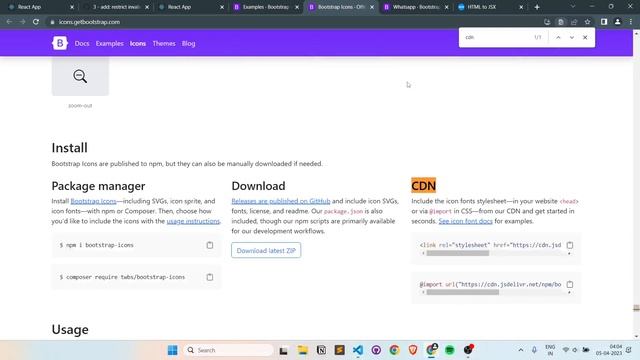Image resolution: width=640 pixels, height=360 pixels.
Task: Jump to the next find result
Action: point(572,37)
